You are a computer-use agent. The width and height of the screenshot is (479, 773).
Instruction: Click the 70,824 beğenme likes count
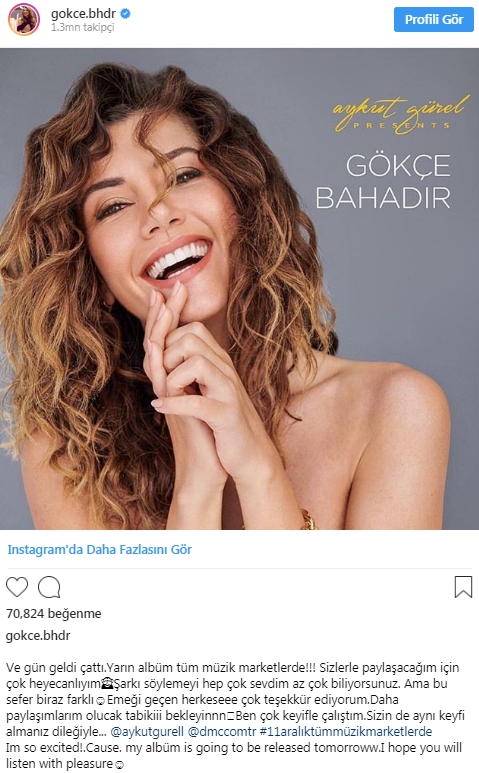[53, 614]
